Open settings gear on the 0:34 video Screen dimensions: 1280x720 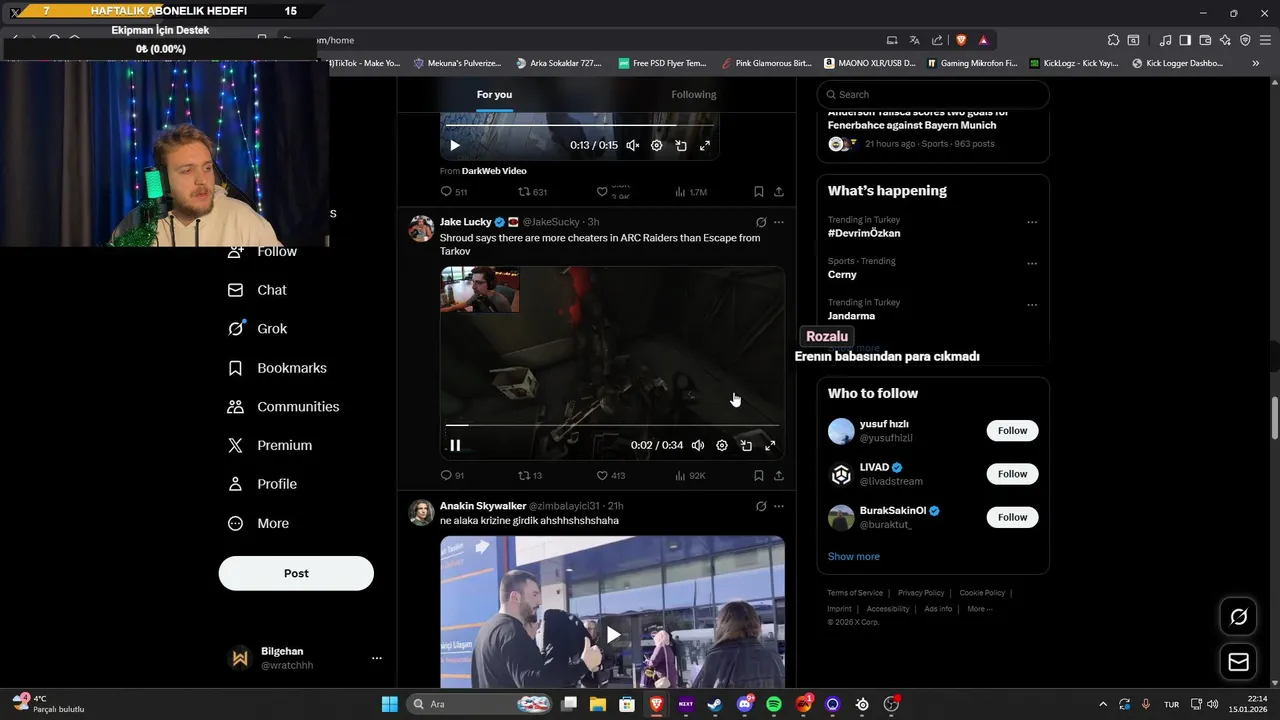pos(722,445)
